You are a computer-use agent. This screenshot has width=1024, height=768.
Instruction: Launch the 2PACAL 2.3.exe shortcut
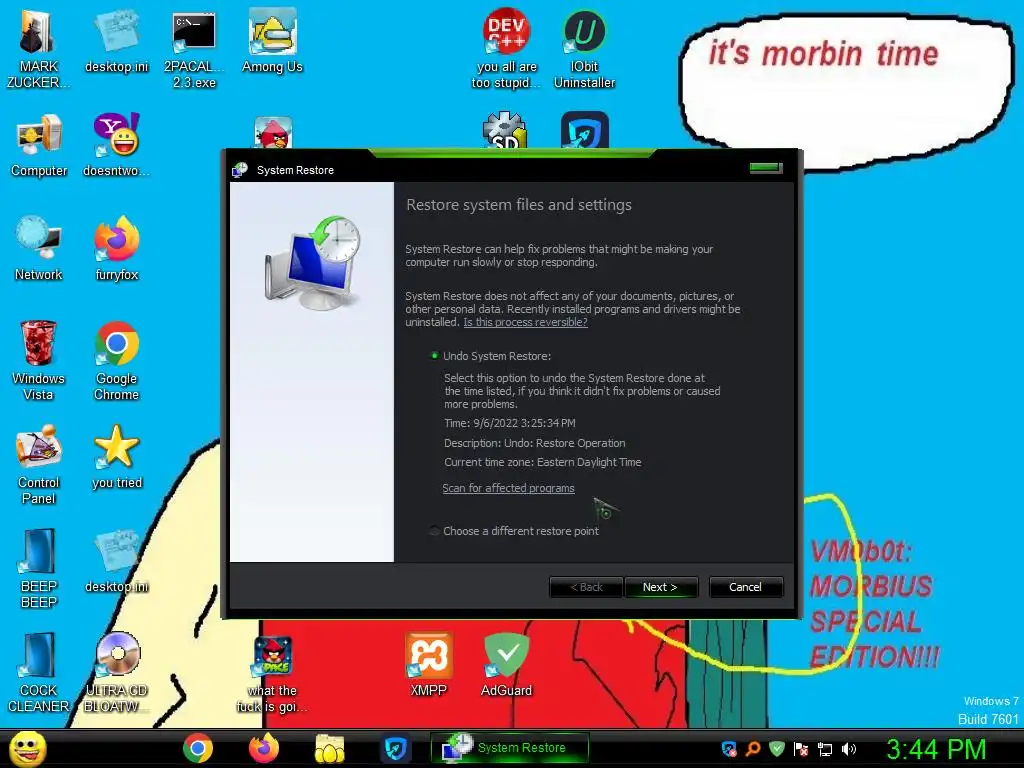[x=194, y=49]
